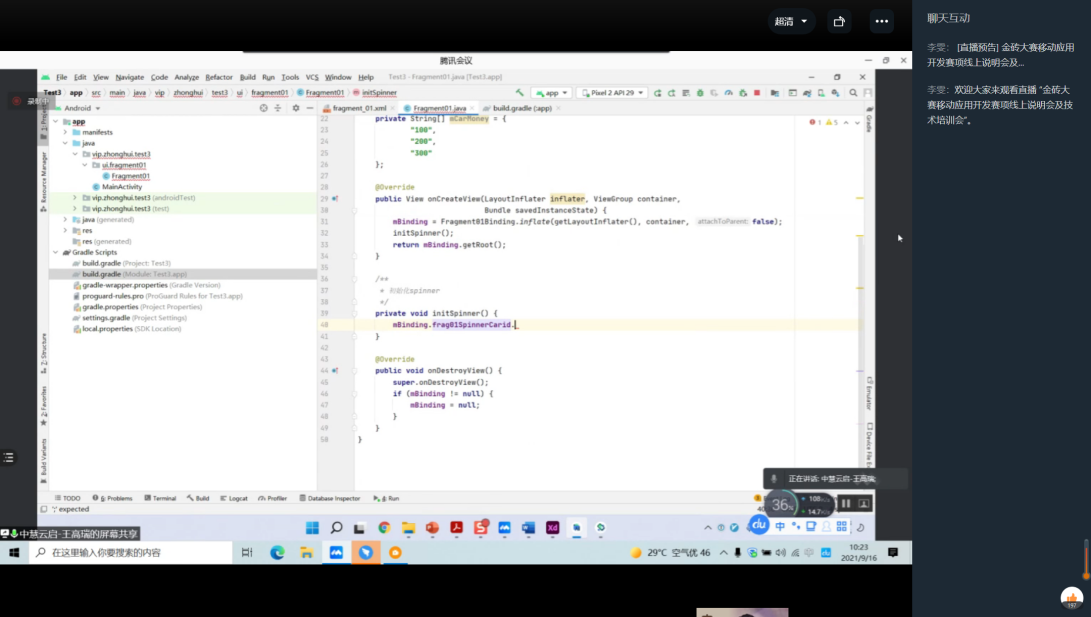Close the Fragment01.java tab
The height and width of the screenshot is (617, 1091).
point(472,109)
